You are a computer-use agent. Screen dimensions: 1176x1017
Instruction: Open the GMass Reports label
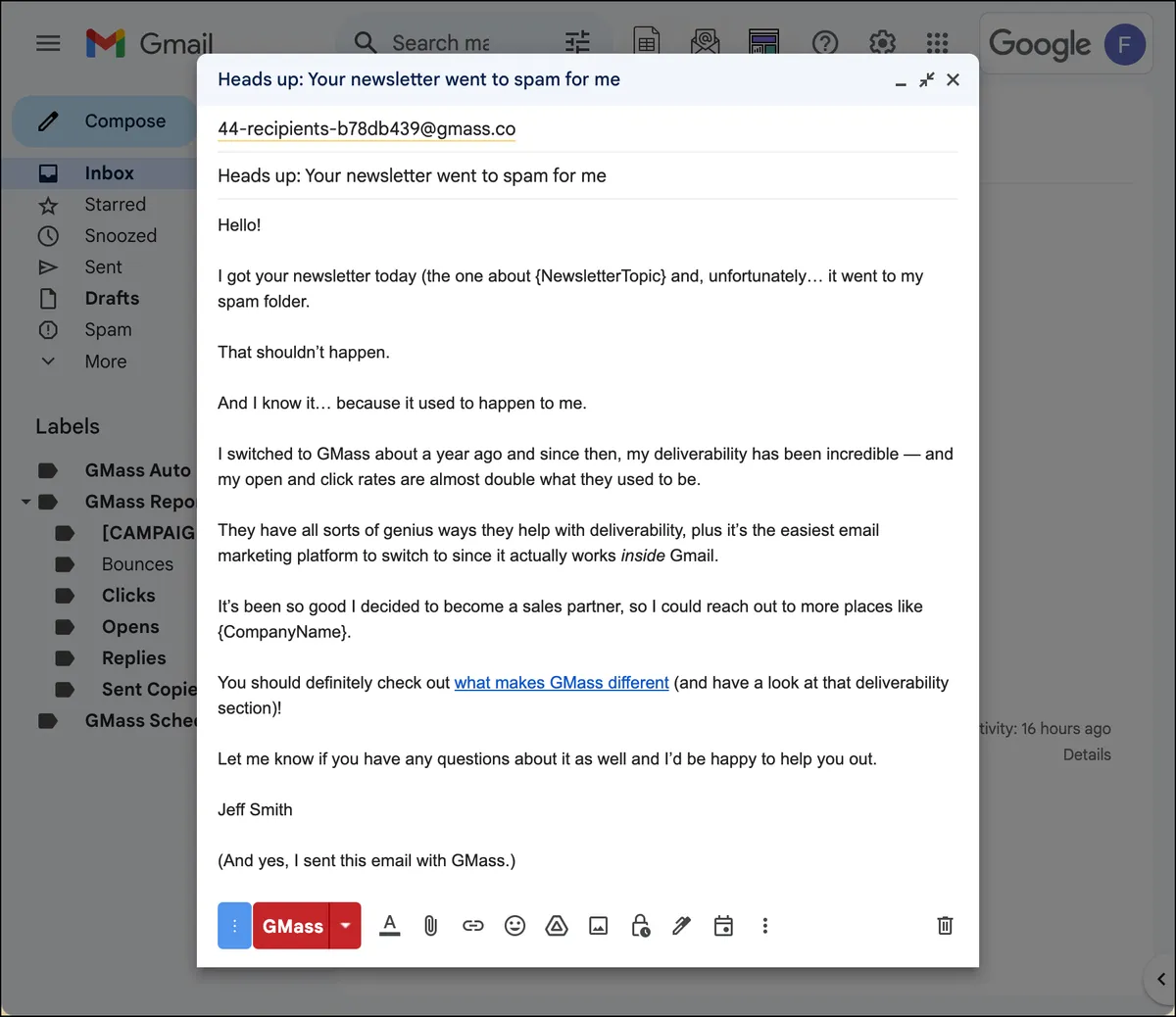point(140,502)
